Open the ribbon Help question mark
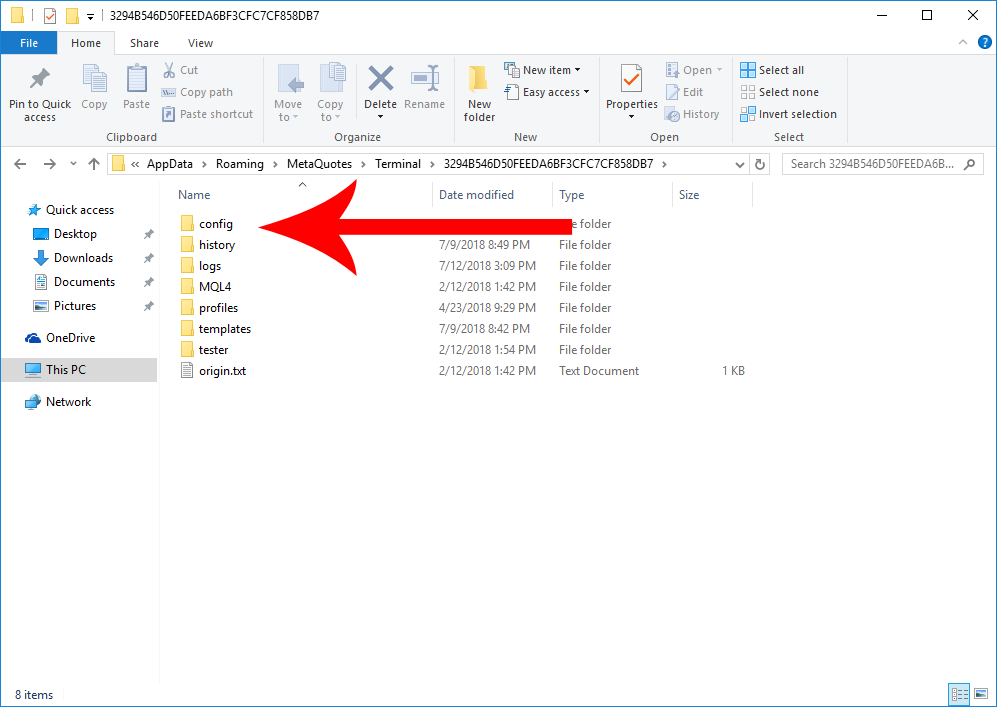997x707 pixels. pyautogui.click(x=984, y=43)
